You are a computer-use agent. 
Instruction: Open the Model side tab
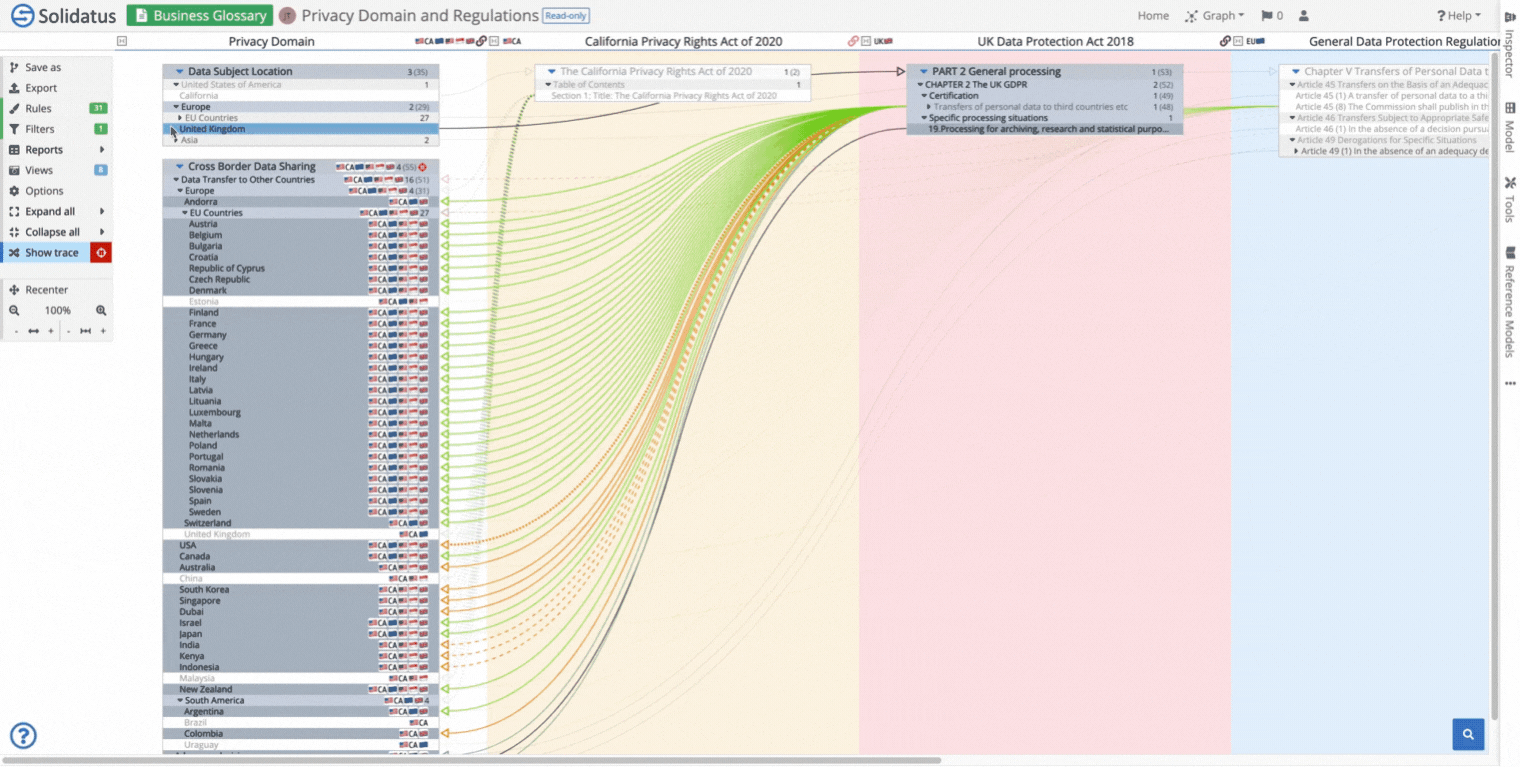pos(1509,128)
